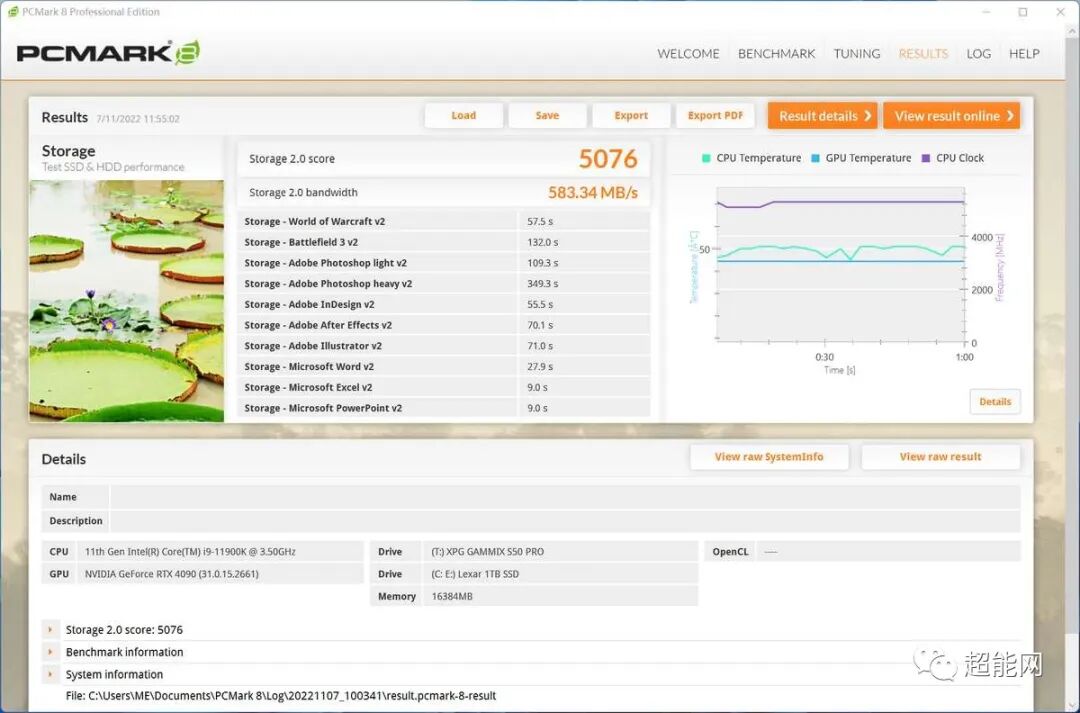The image size is (1080, 713).
Task: Click the Name input field
Action: [x=565, y=497]
